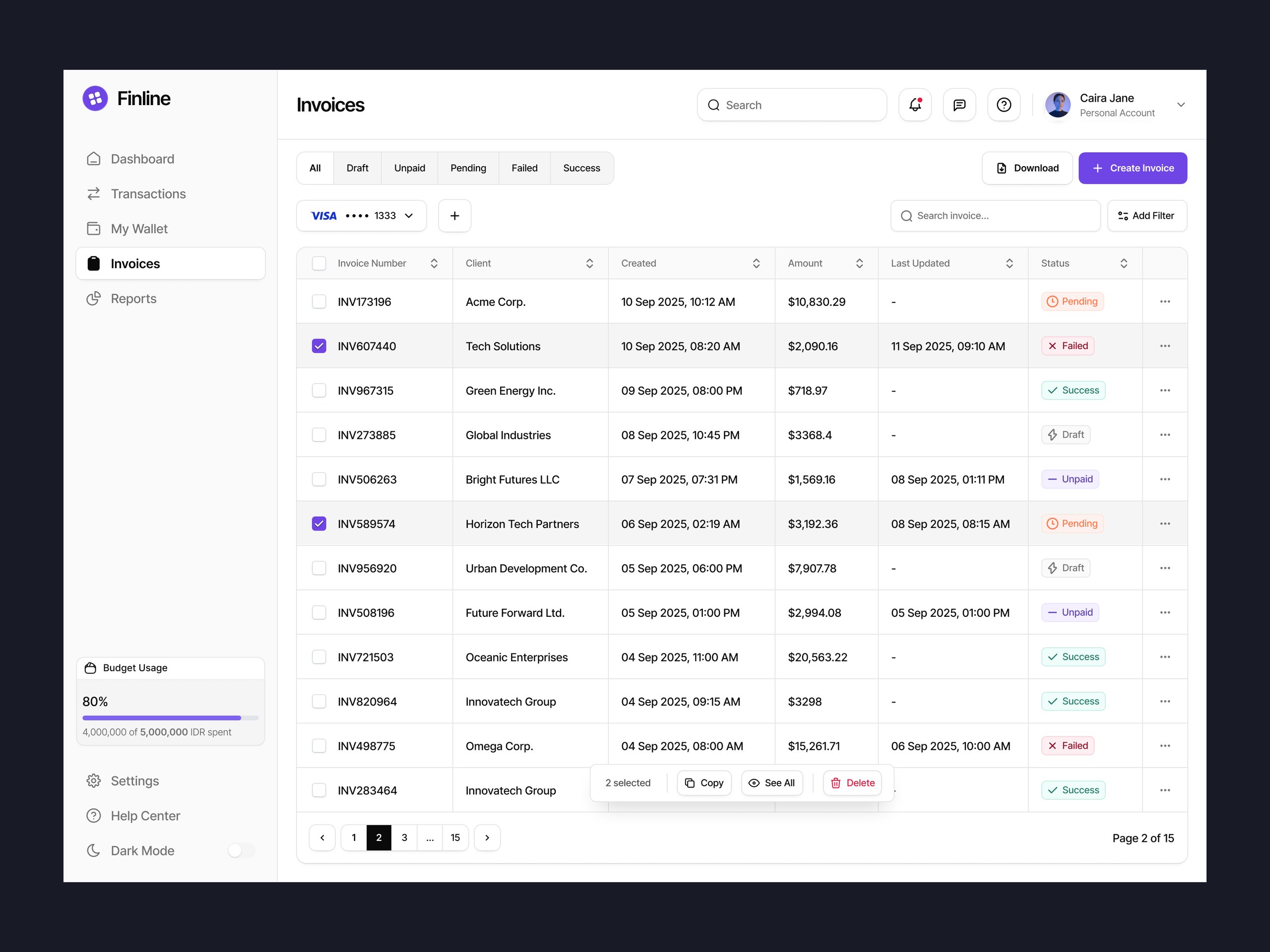This screenshot has width=1270, height=952.
Task: Toggle Dark Mode switch
Action: [241, 850]
